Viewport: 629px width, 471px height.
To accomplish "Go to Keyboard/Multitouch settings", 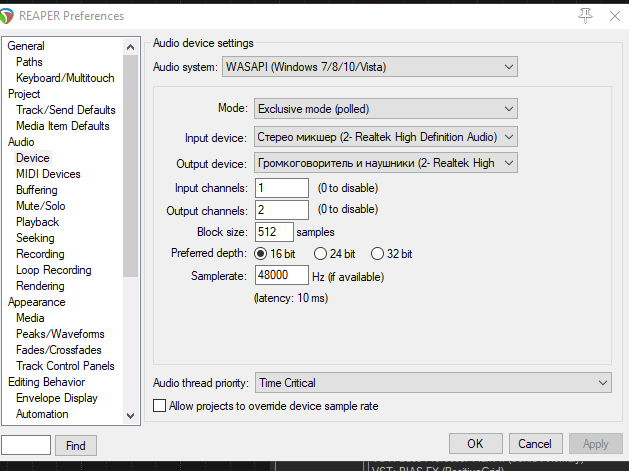I will coord(65,78).
